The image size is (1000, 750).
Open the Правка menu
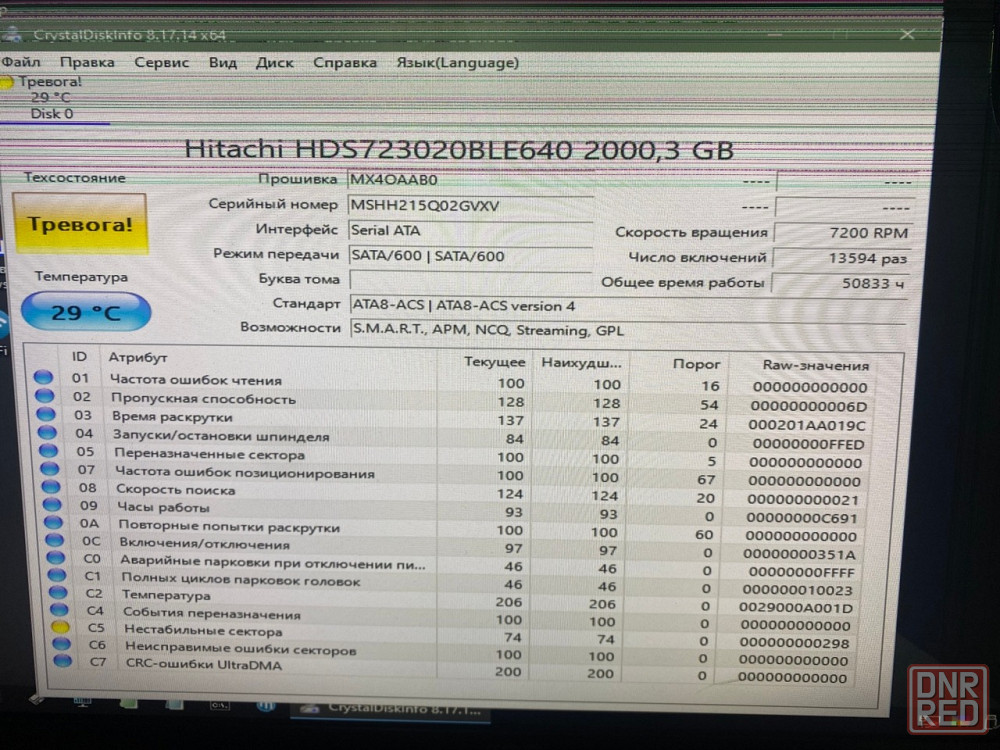pos(87,62)
